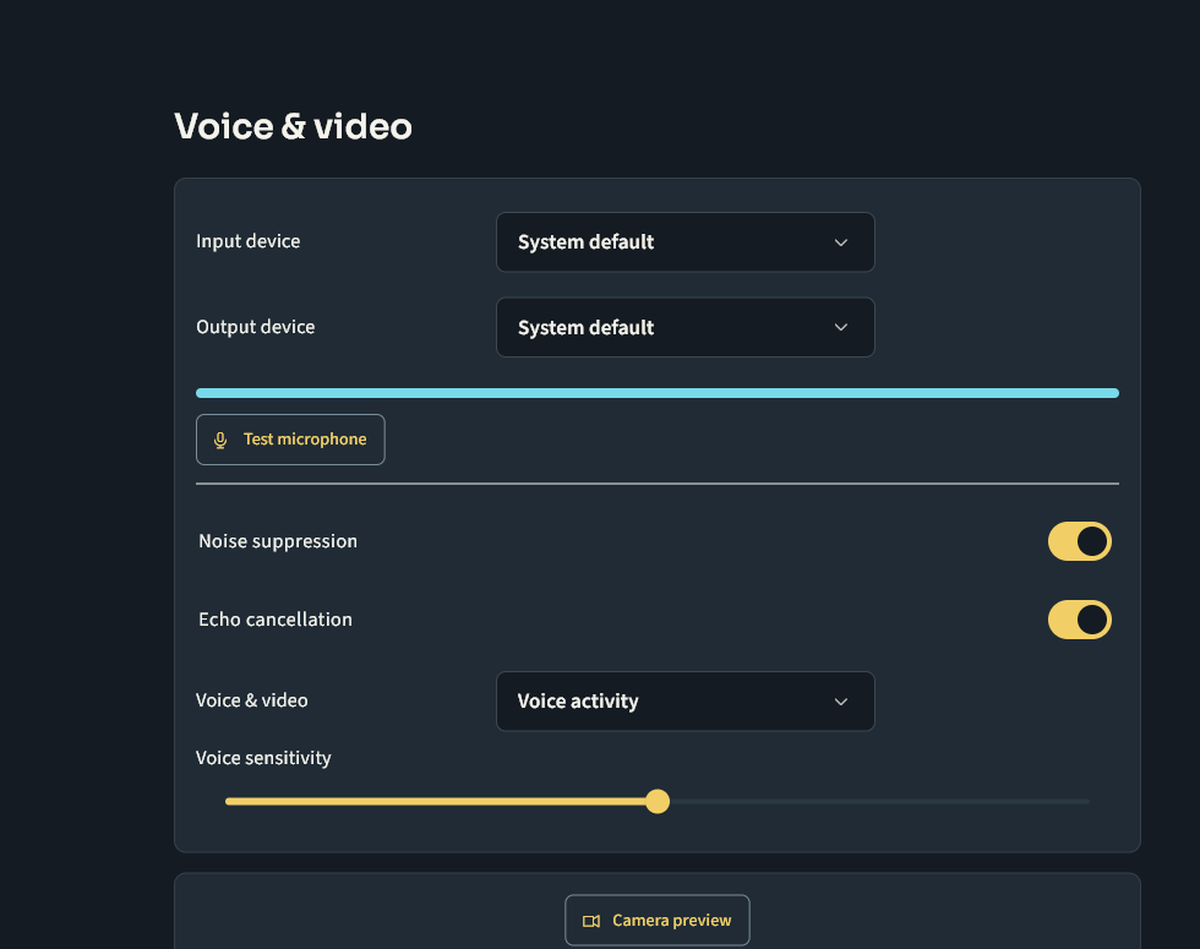This screenshot has height=949, width=1200.
Task: Open the Camera preview button
Action: tap(657, 920)
